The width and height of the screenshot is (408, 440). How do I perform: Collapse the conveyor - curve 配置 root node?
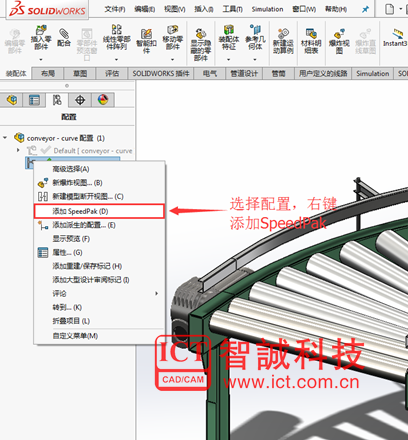point(5,137)
